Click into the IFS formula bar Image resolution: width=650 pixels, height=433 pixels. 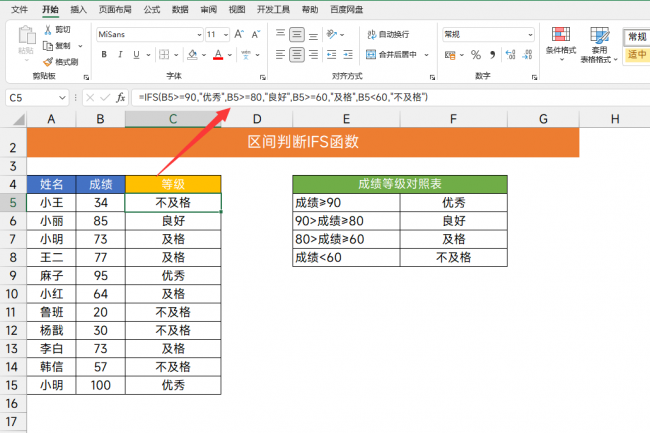click(x=390, y=98)
